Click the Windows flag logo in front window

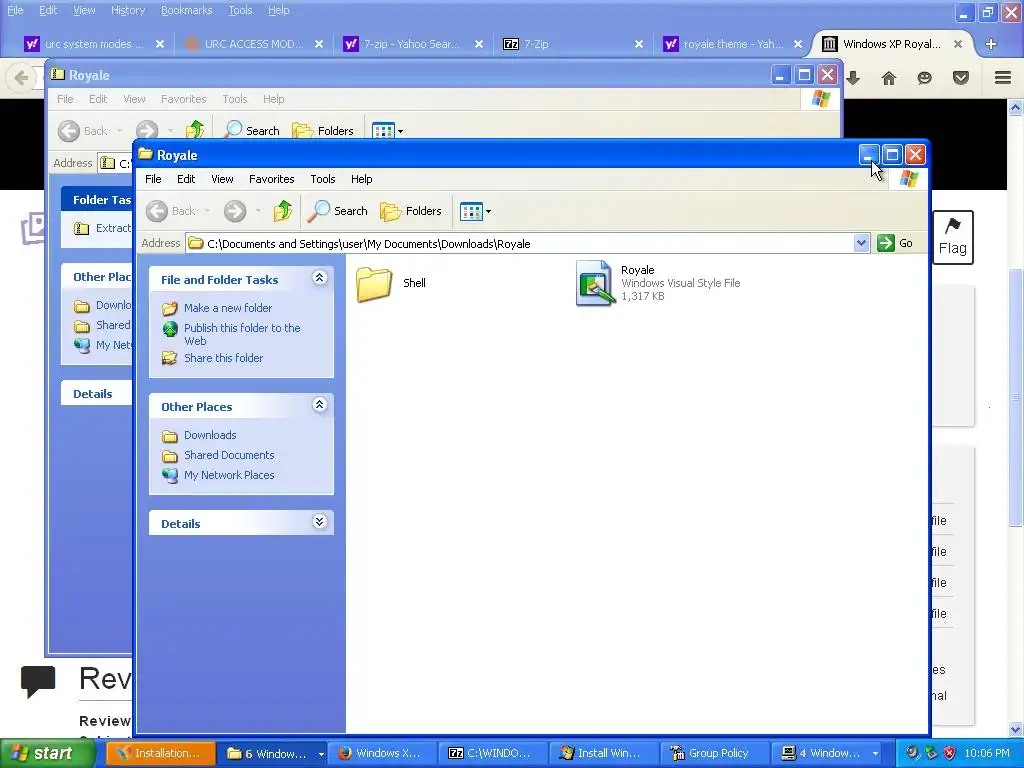908,179
